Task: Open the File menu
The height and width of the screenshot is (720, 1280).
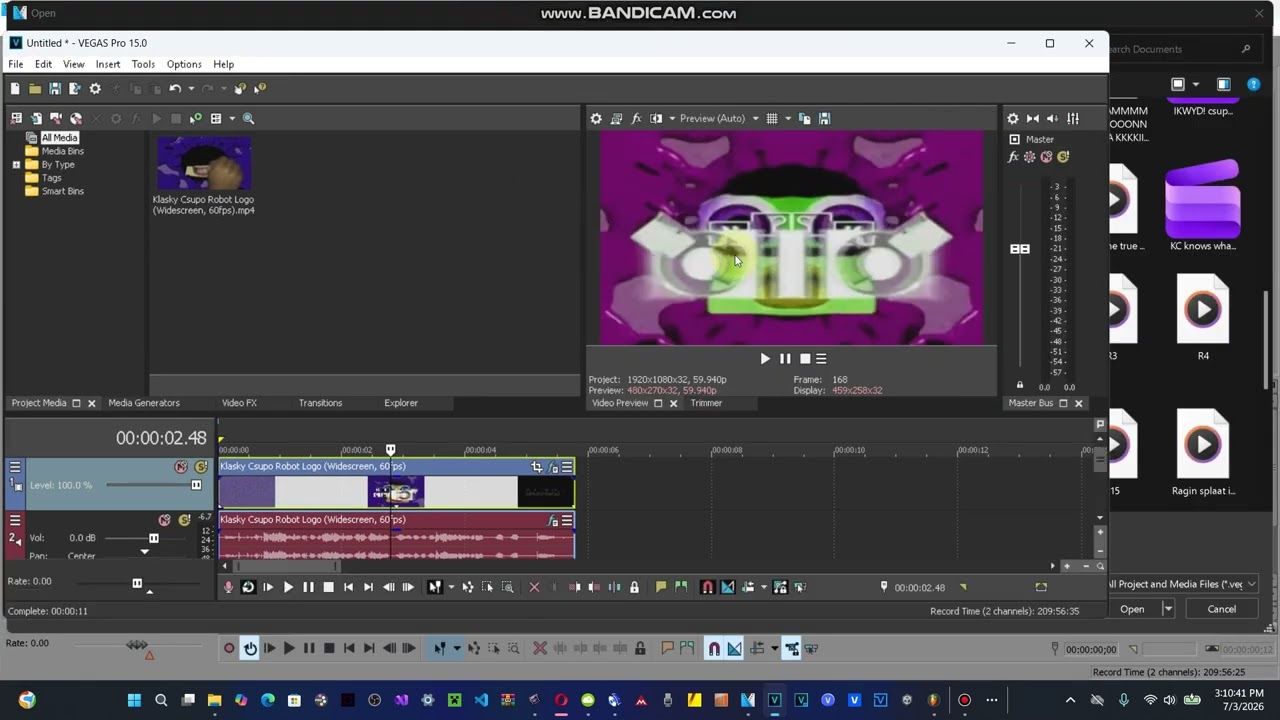Action: click(x=16, y=64)
